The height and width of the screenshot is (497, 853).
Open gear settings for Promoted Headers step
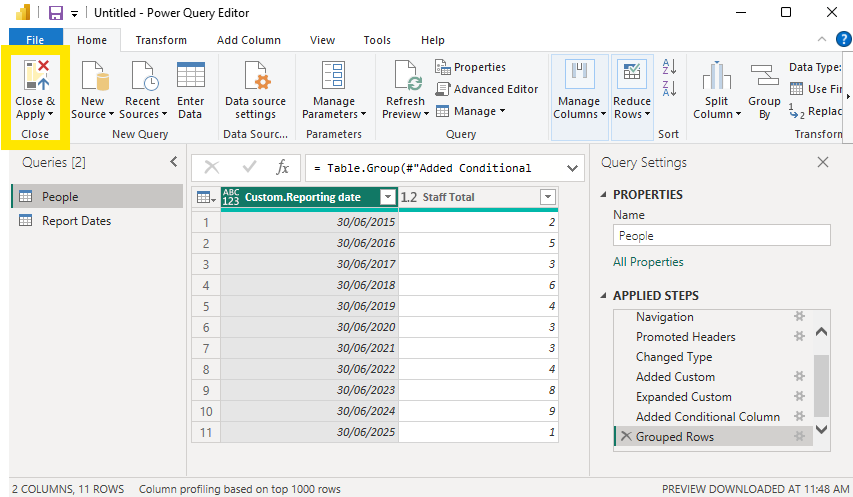pyautogui.click(x=799, y=336)
